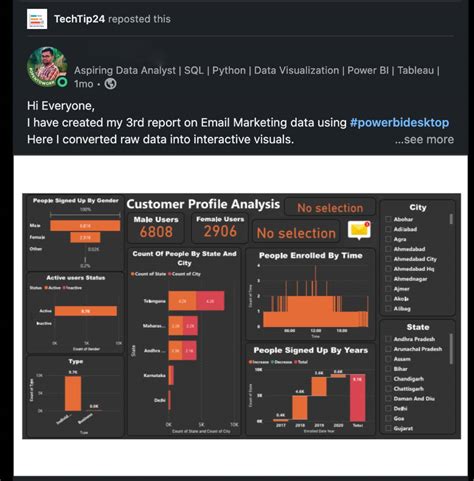Click the City slicer scrollbar
Image resolution: width=474 pixels, height=481 pixels.
451,219
